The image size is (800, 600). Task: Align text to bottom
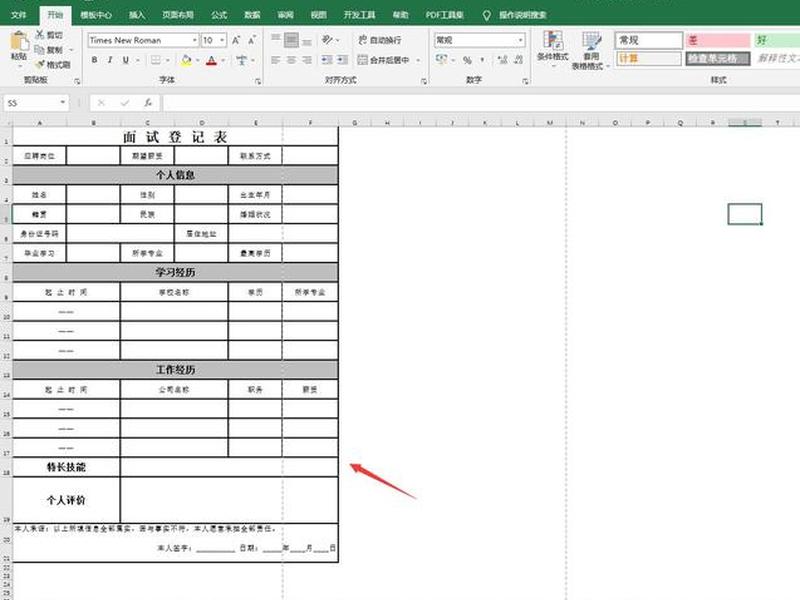[x=307, y=41]
